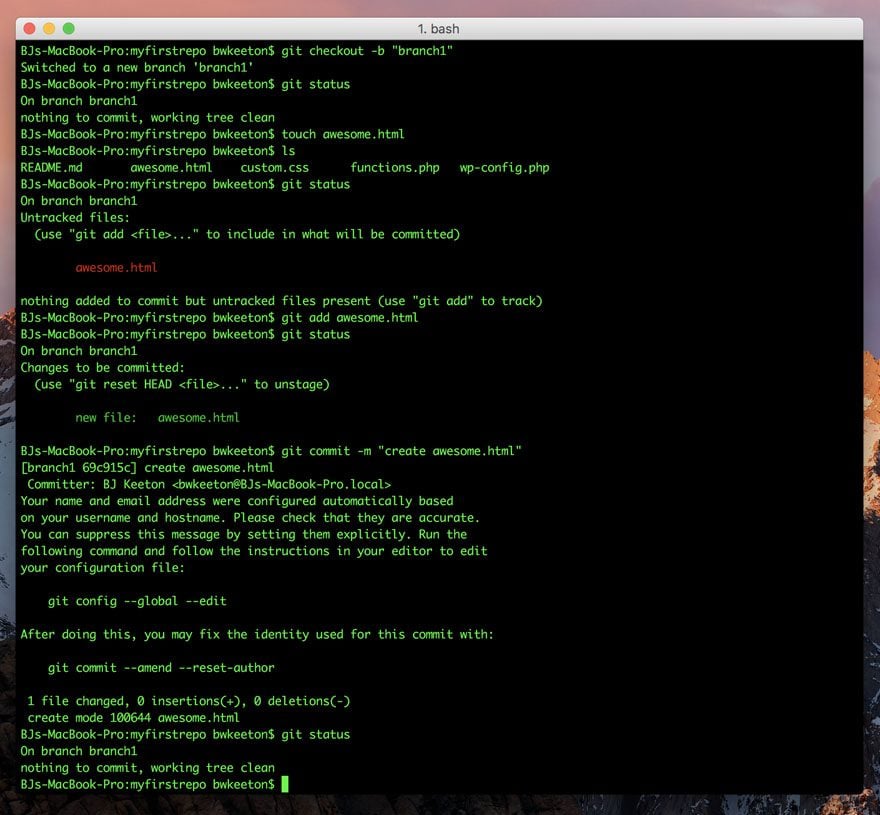Click the red untracked 'awesome.html' filename
This screenshot has height=815, width=880.
click(116, 268)
